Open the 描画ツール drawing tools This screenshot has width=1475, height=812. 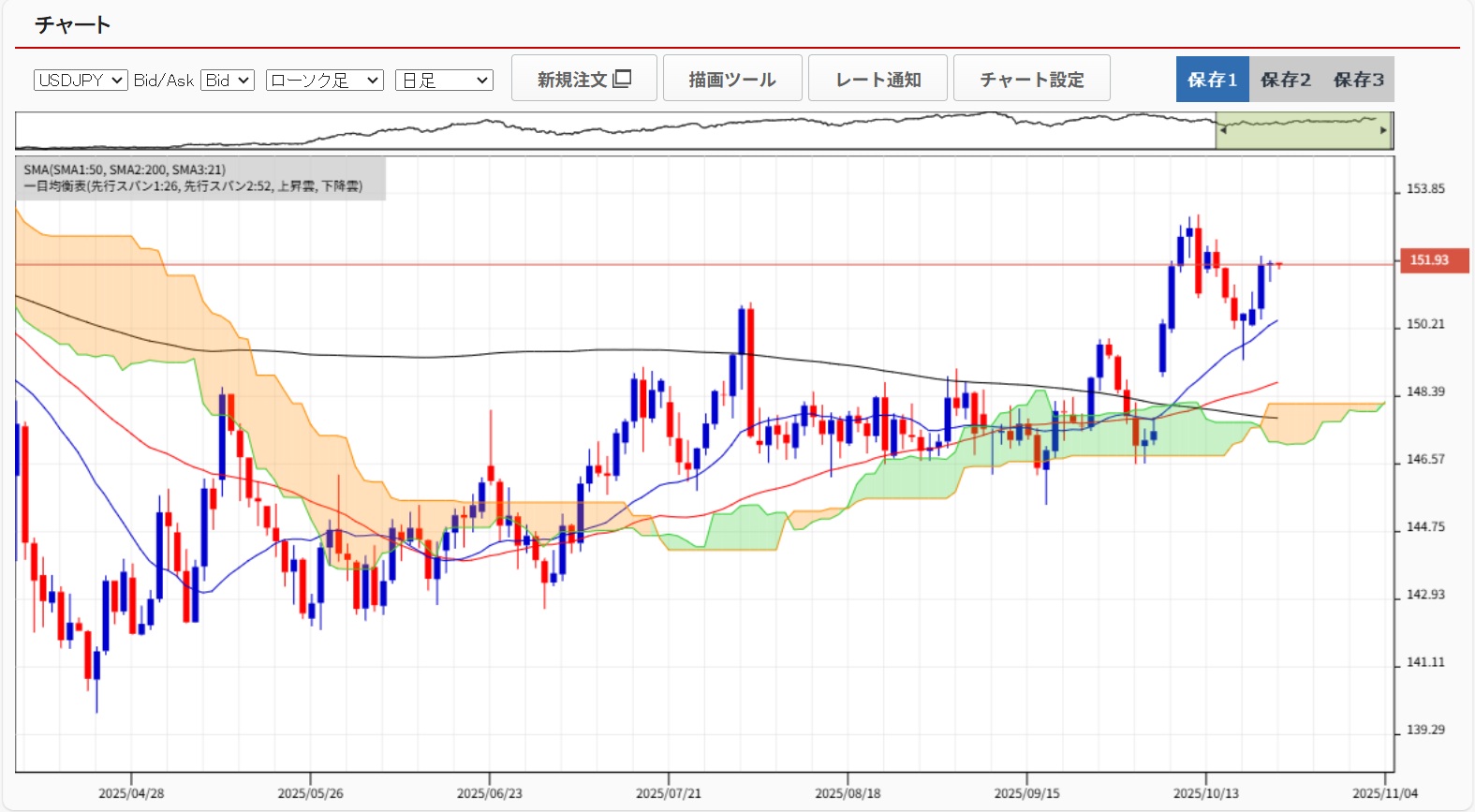tap(732, 79)
